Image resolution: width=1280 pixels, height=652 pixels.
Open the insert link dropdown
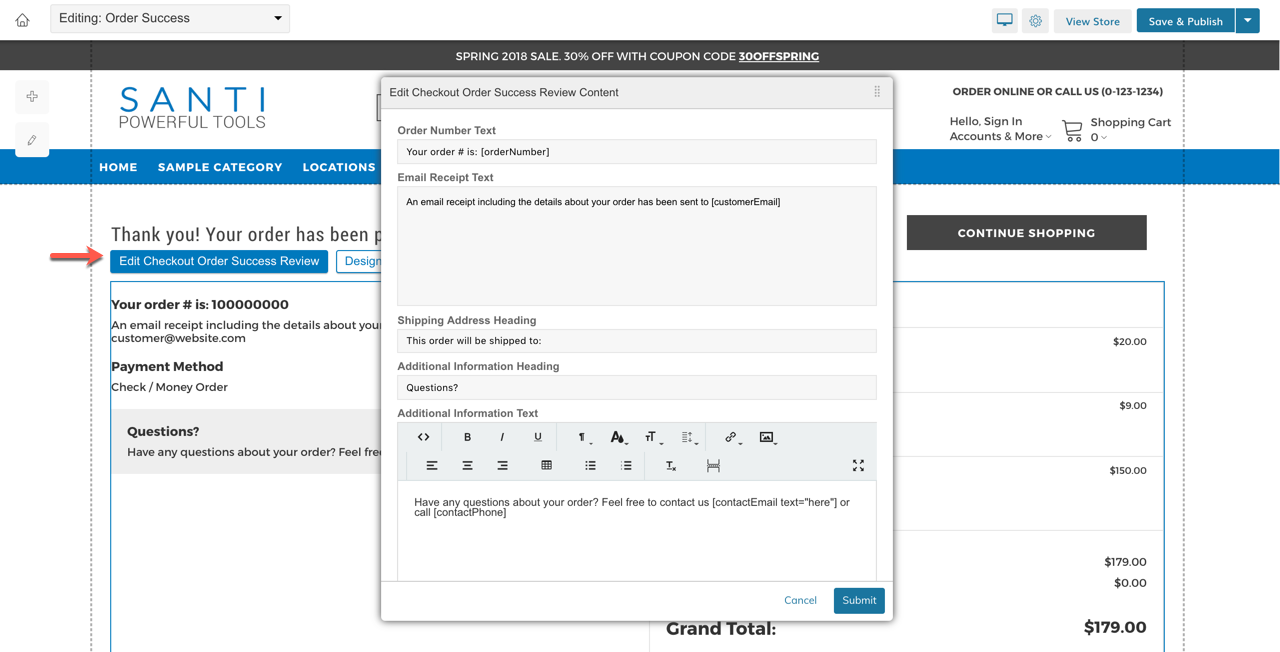point(732,437)
